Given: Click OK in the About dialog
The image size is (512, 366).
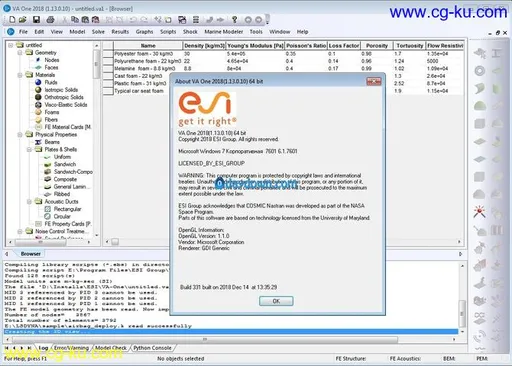Looking at the screenshot, I should [x=276, y=301].
